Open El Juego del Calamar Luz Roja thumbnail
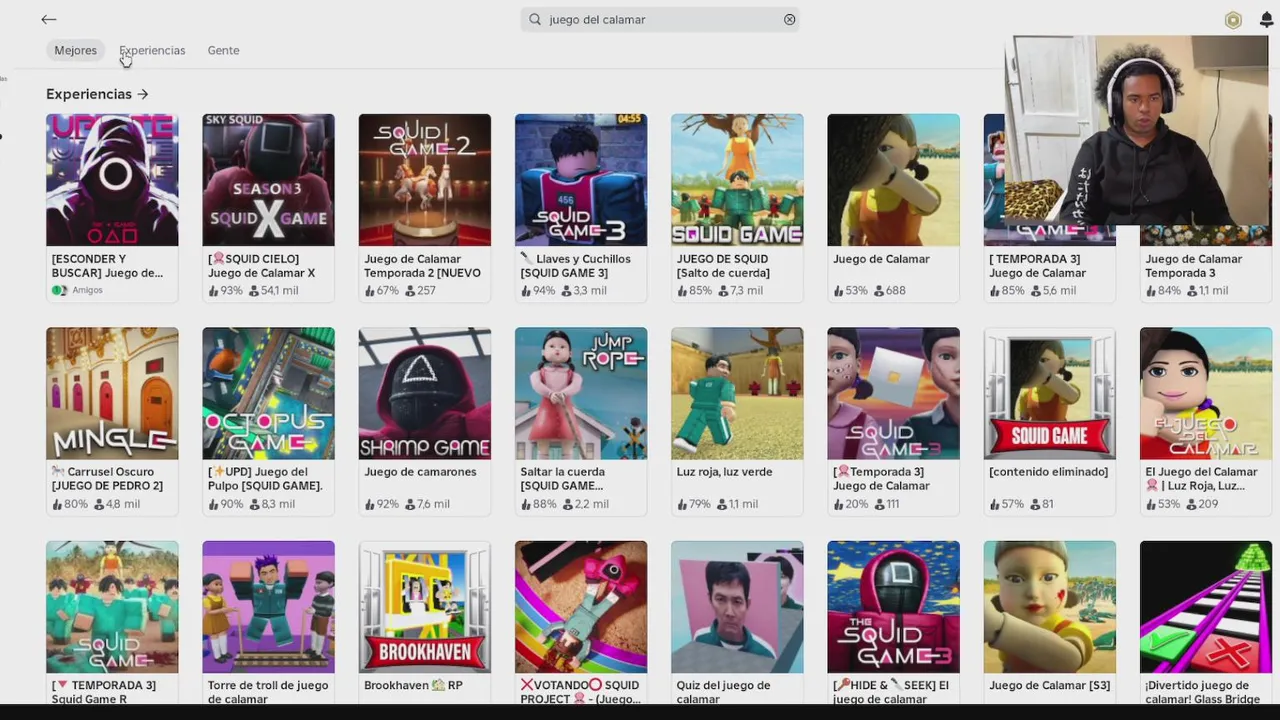Viewport: 1280px width, 720px height. (x=1206, y=393)
